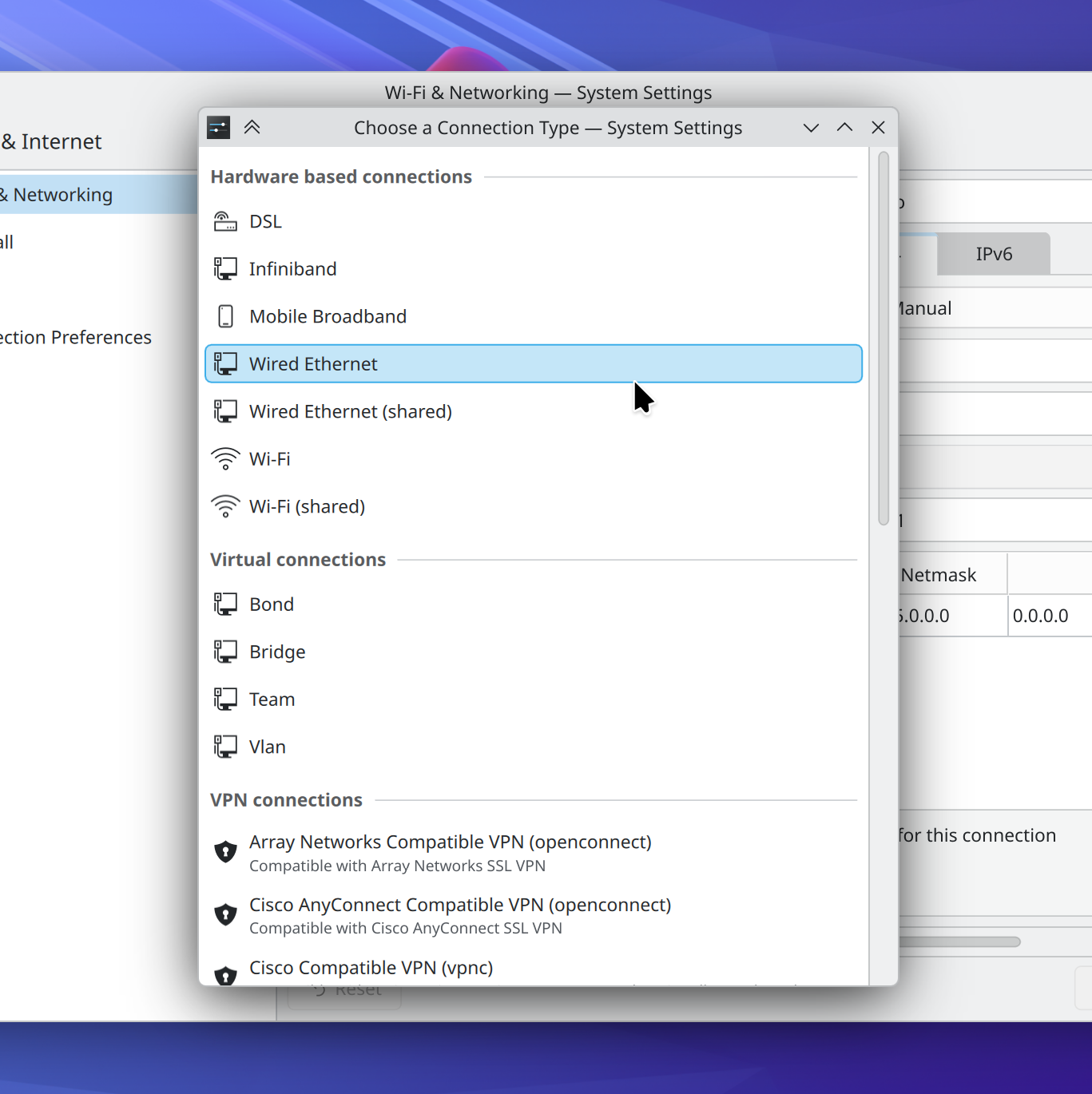Pick the Bridge virtual connection
The width and height of the screenshot is (1092, 1094).
(x=277, y=652)
